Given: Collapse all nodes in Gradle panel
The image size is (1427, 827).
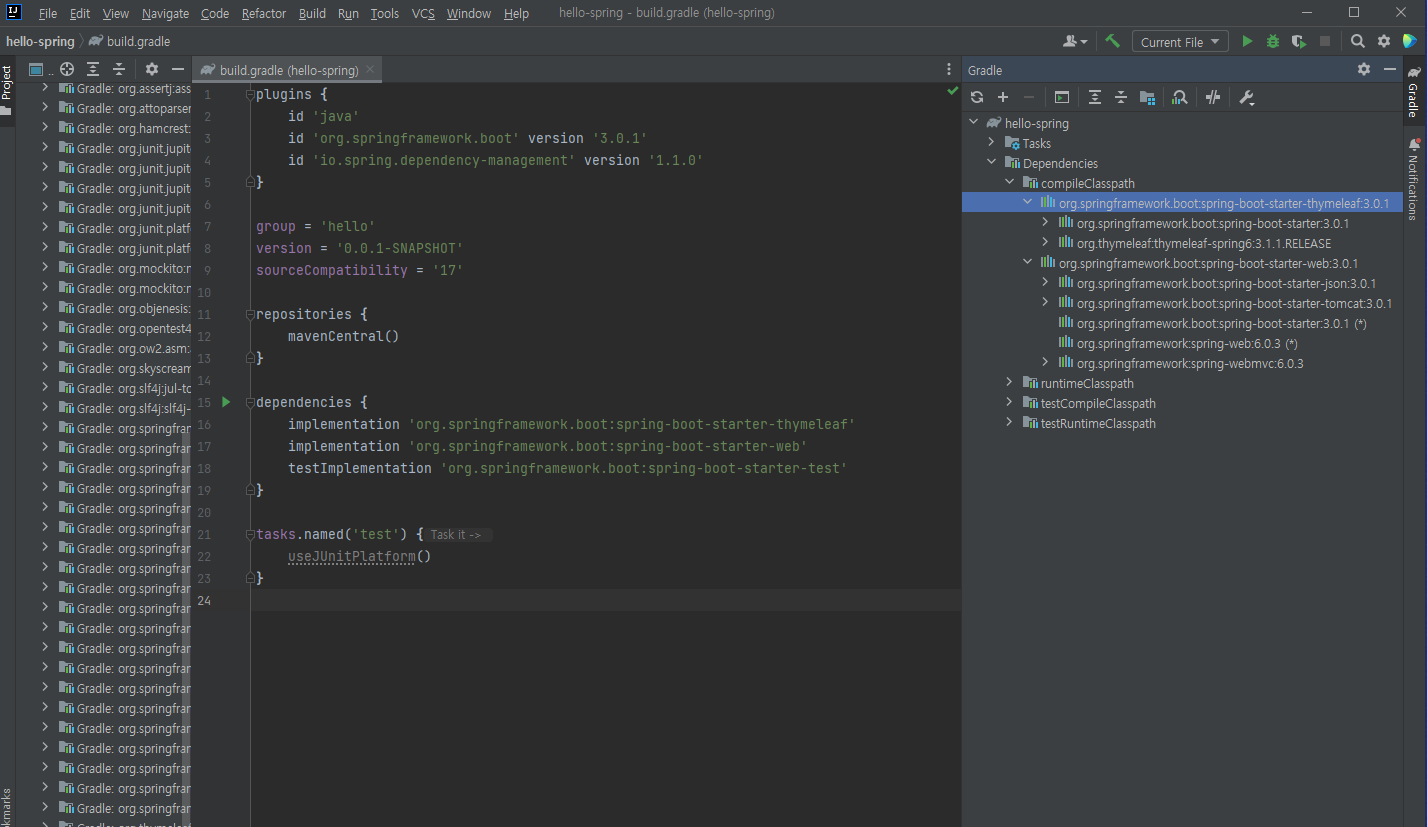Looking at the screenshot, I should 1121,97.
